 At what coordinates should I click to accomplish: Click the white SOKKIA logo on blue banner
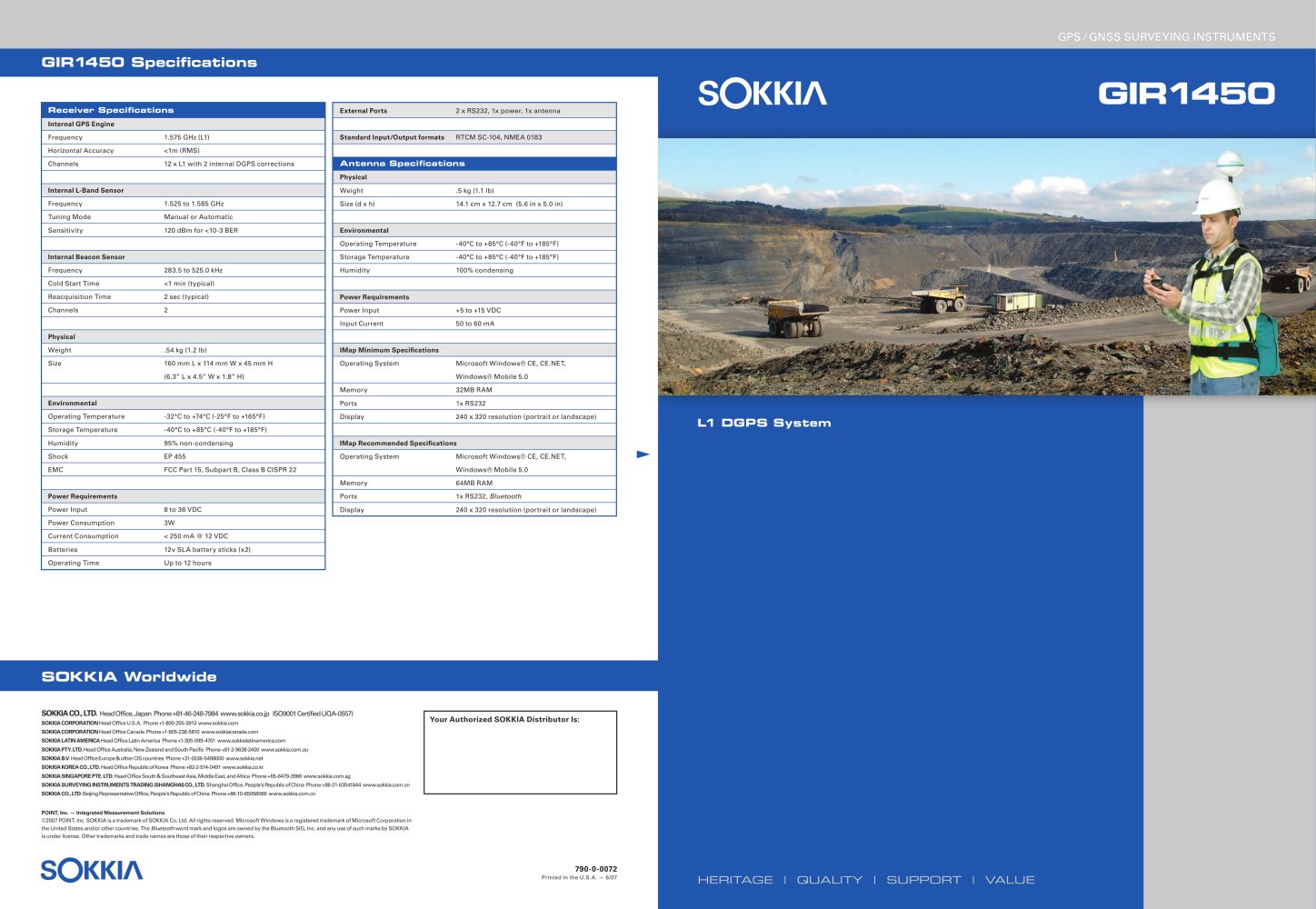(763, 94)
